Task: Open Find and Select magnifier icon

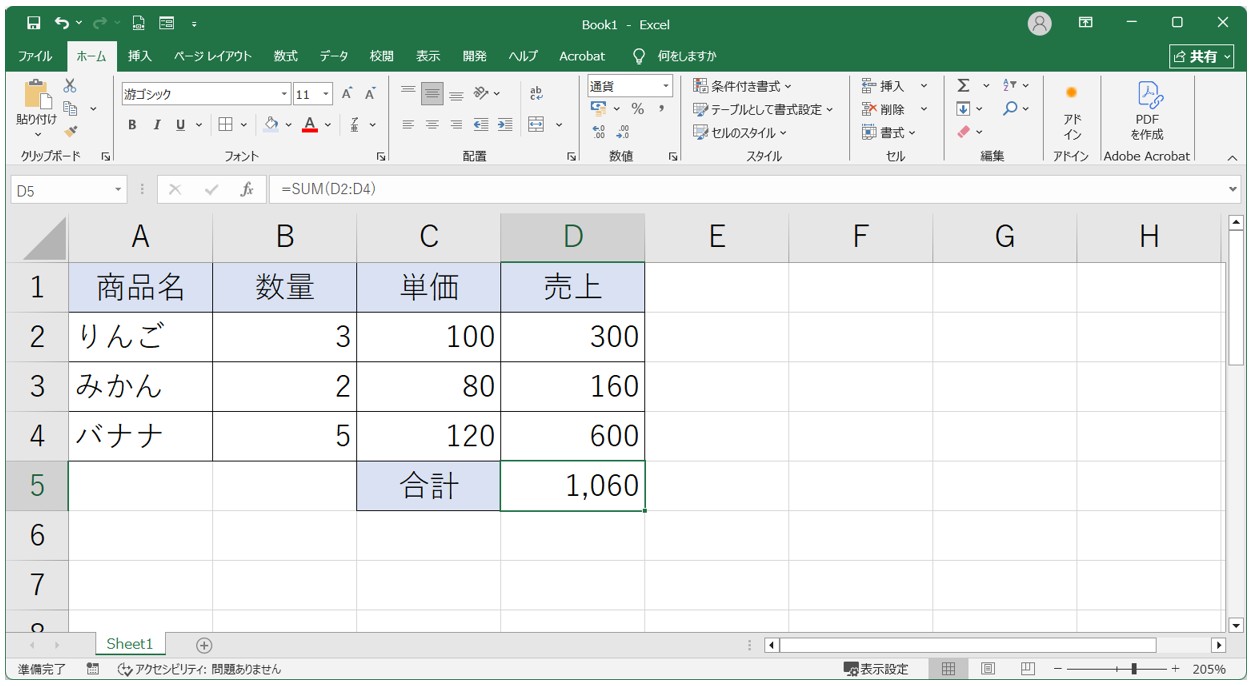Action: pos(1009,109)
